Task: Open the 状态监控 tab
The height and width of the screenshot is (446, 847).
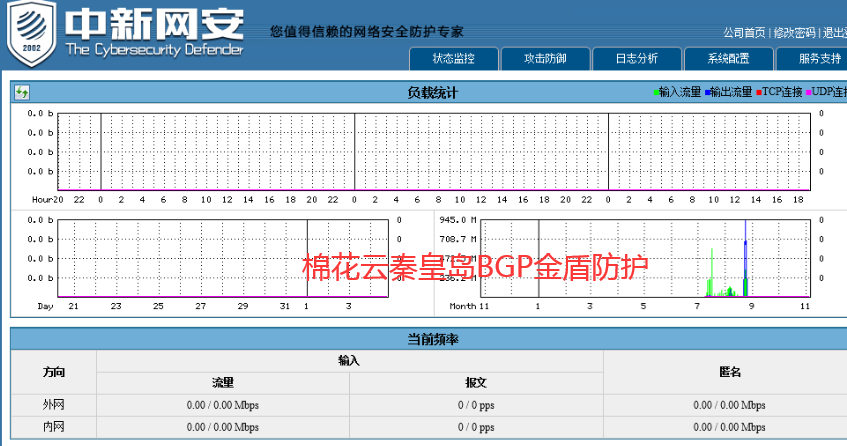Action: pos(454,58)
